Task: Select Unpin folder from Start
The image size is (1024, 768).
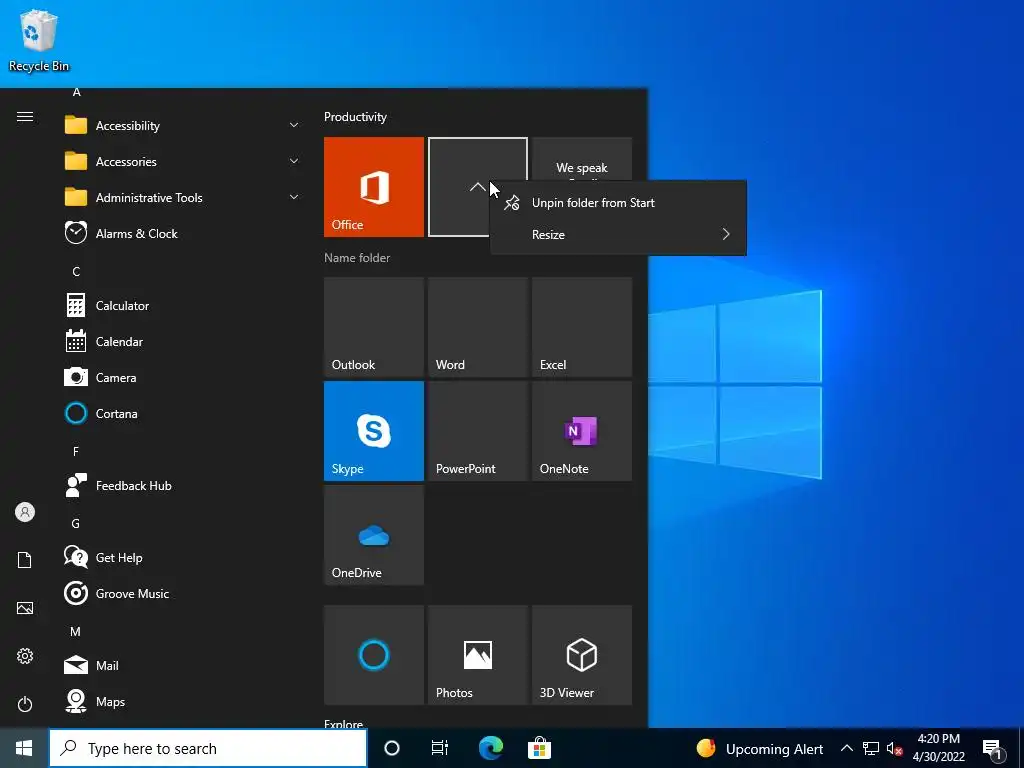Action: [618, 202]
